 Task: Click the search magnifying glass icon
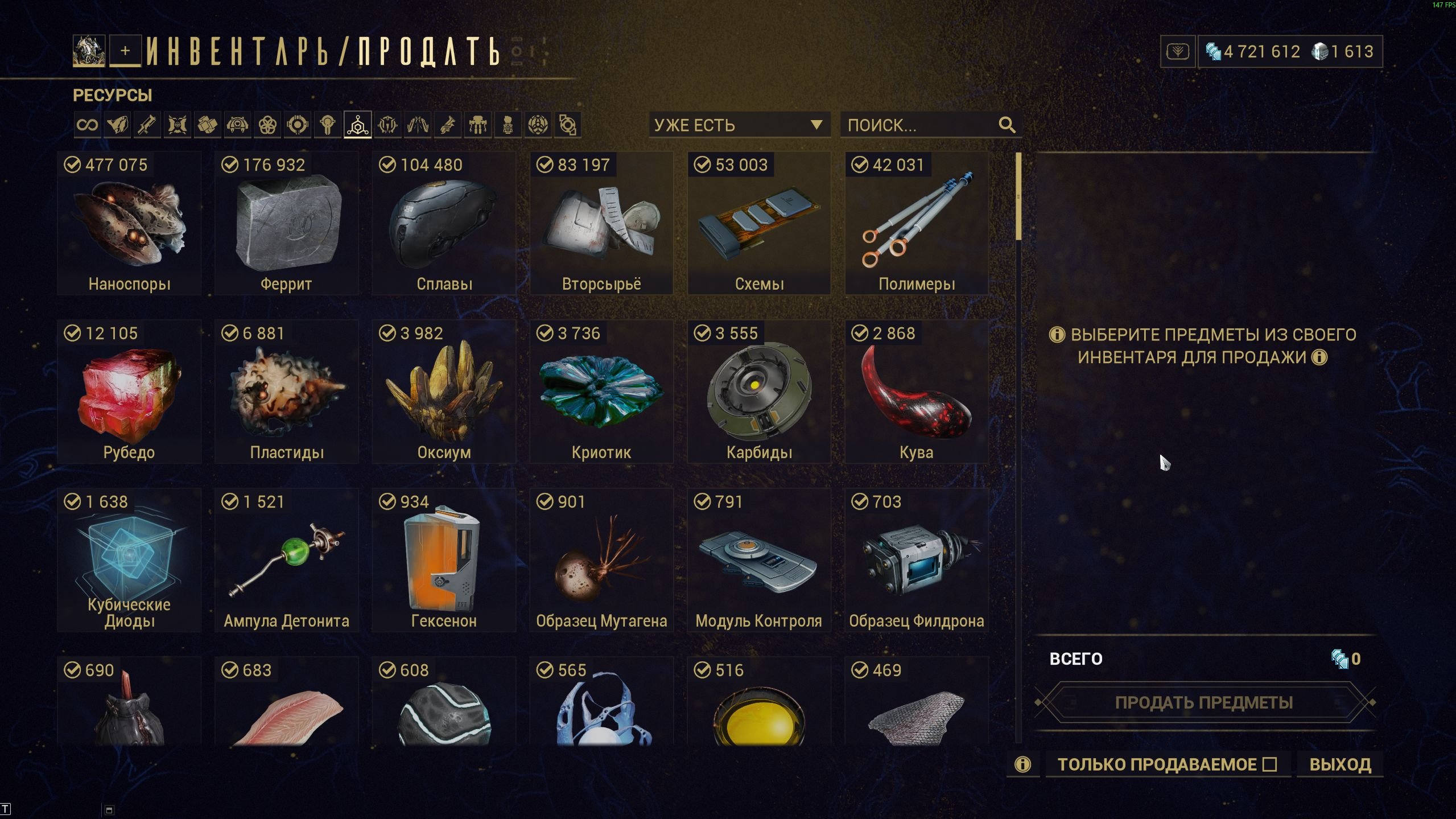1007,125
